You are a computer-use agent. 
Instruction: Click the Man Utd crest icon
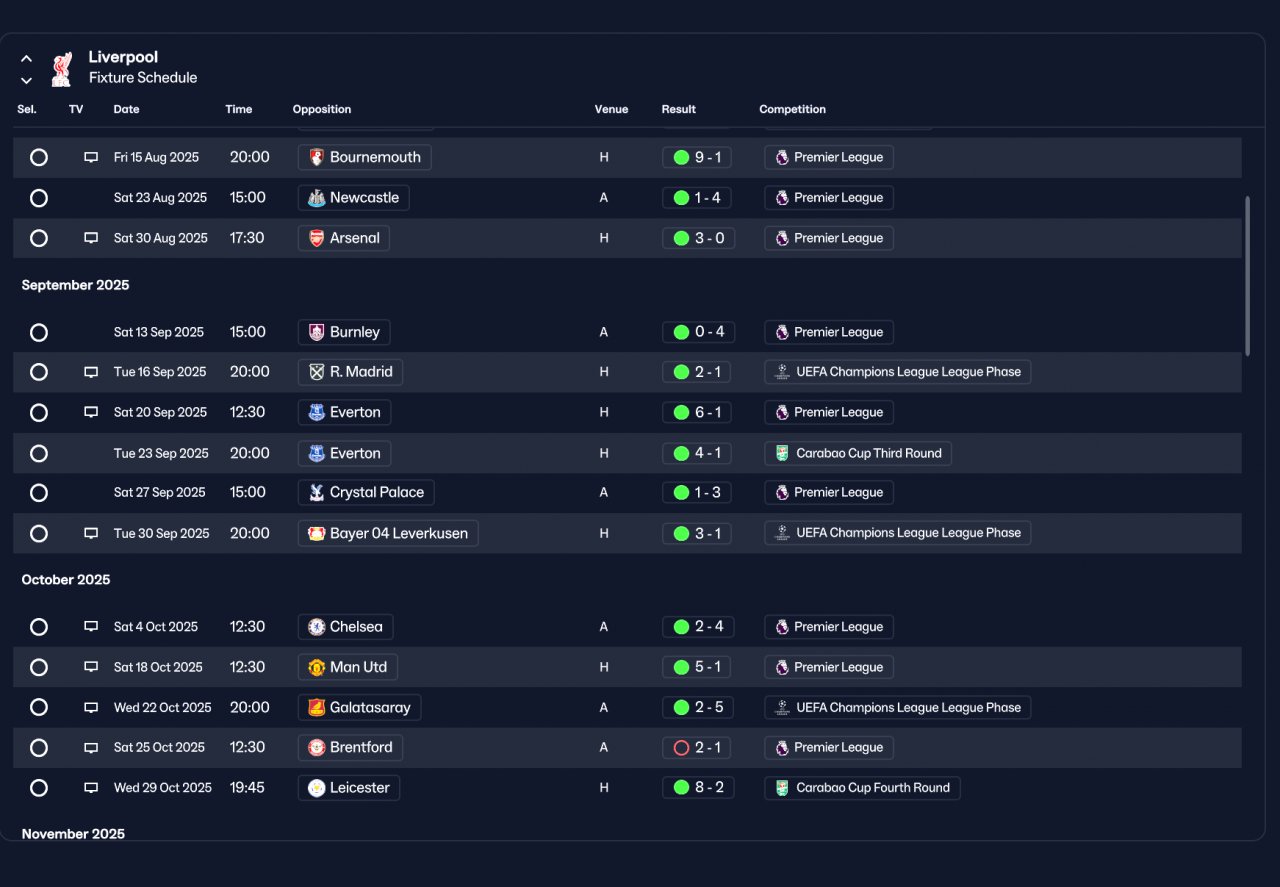316,667
